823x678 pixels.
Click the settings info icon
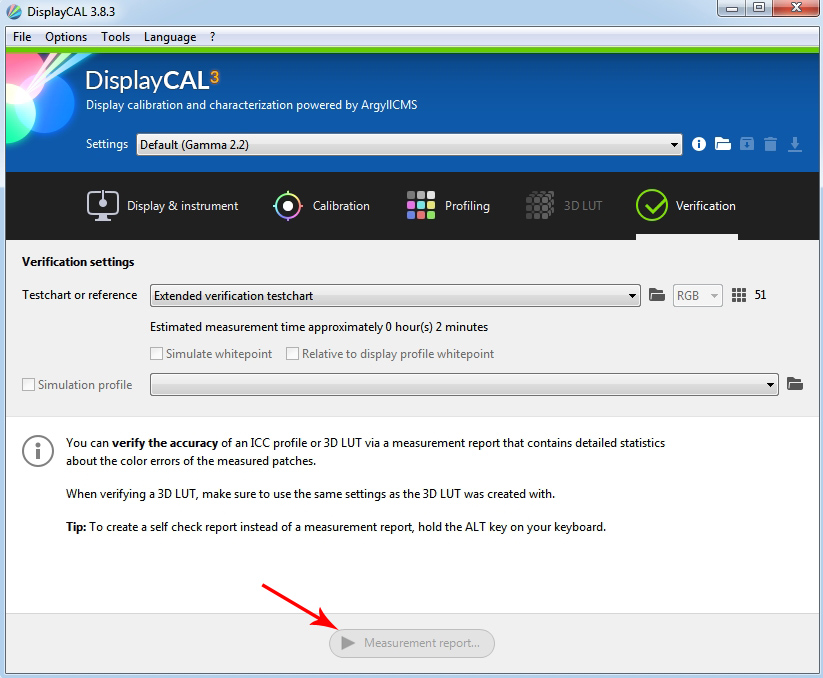pyautogui.click(x=700, y=144)
